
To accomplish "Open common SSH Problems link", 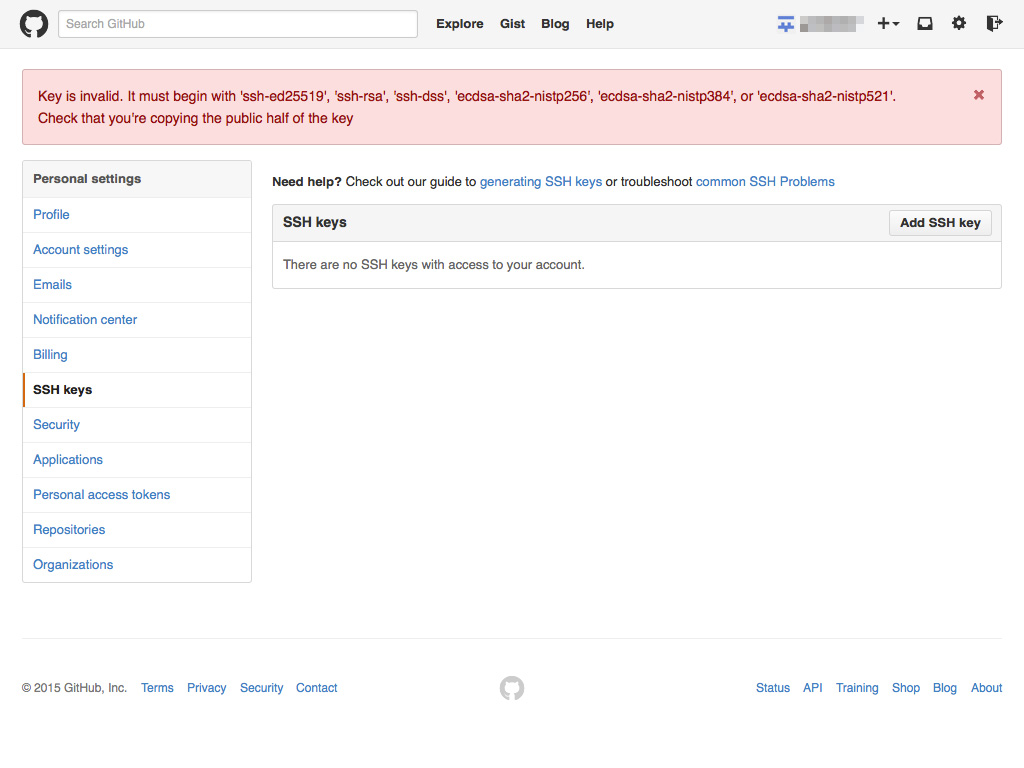I will (x=765, y=182).
